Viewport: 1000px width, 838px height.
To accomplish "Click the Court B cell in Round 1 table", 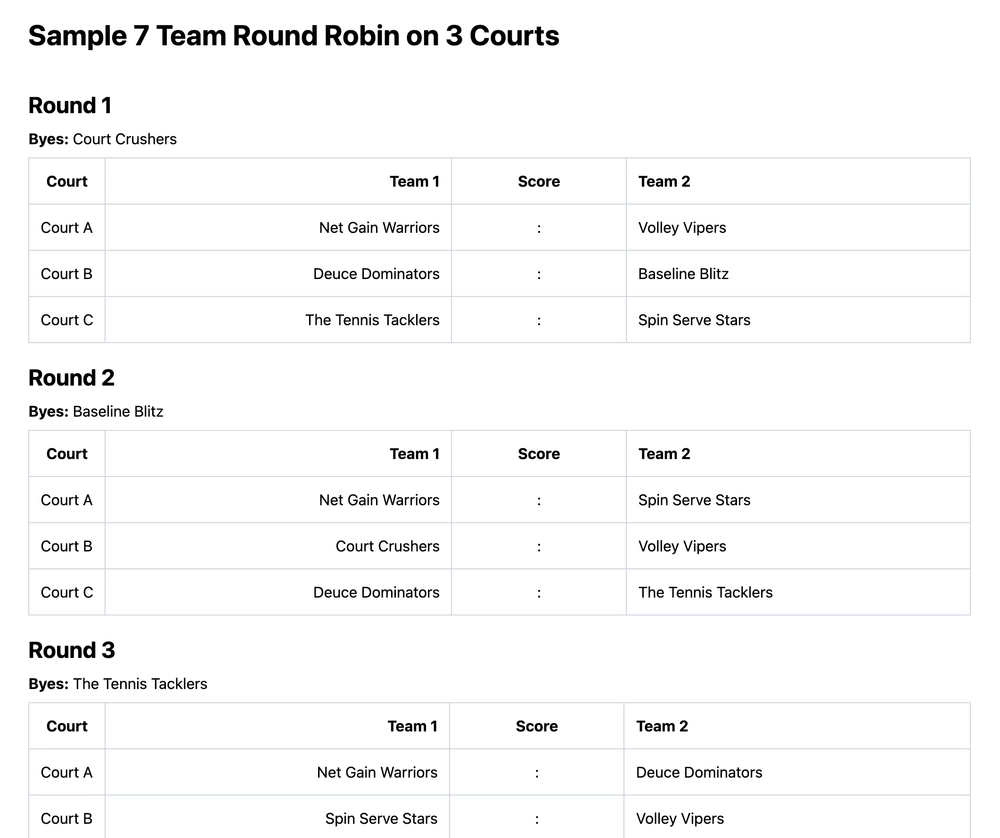I will coord(67,274).
